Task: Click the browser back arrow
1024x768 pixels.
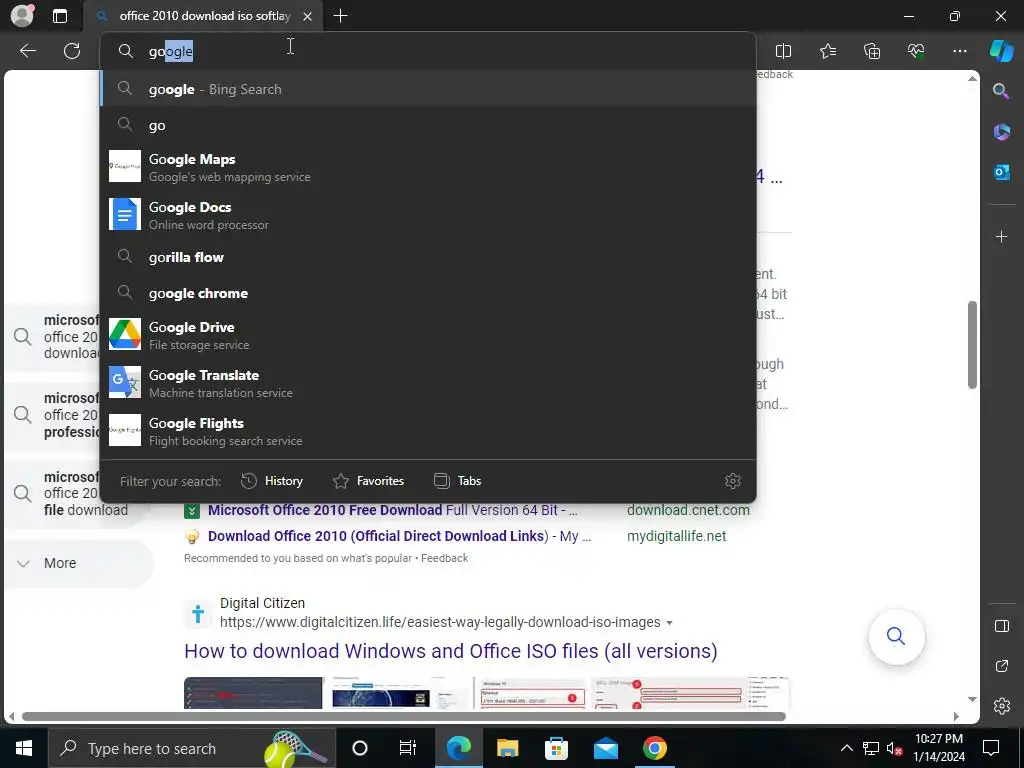Action: pos(27,51)
